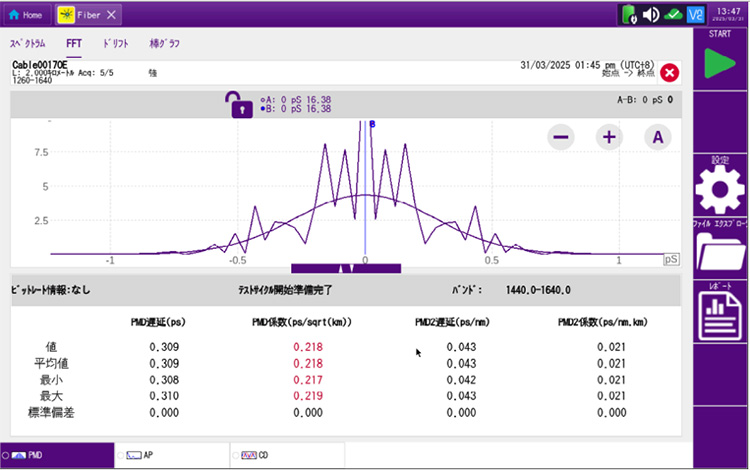
Task: Zoom in the graph with plus button
Action: click(x=608, y=137)
